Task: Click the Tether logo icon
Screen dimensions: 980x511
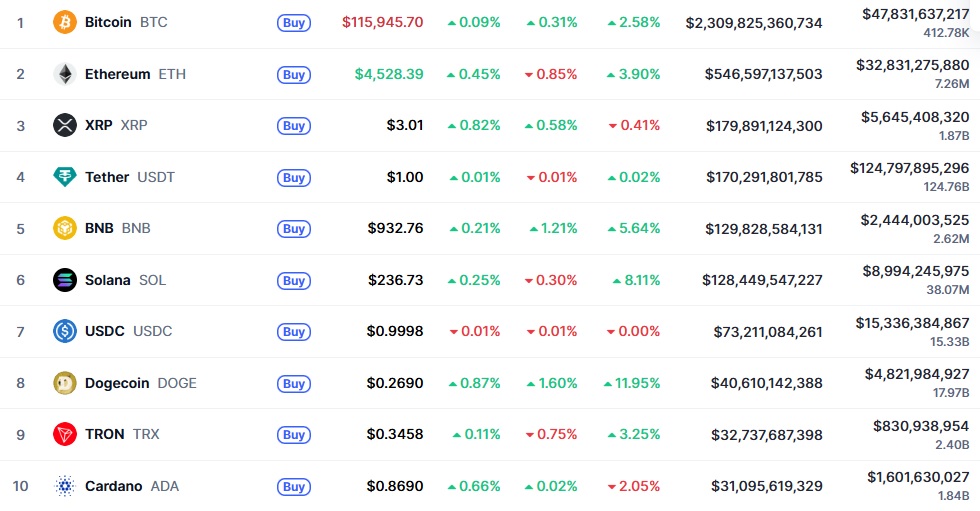Action: 65,177
